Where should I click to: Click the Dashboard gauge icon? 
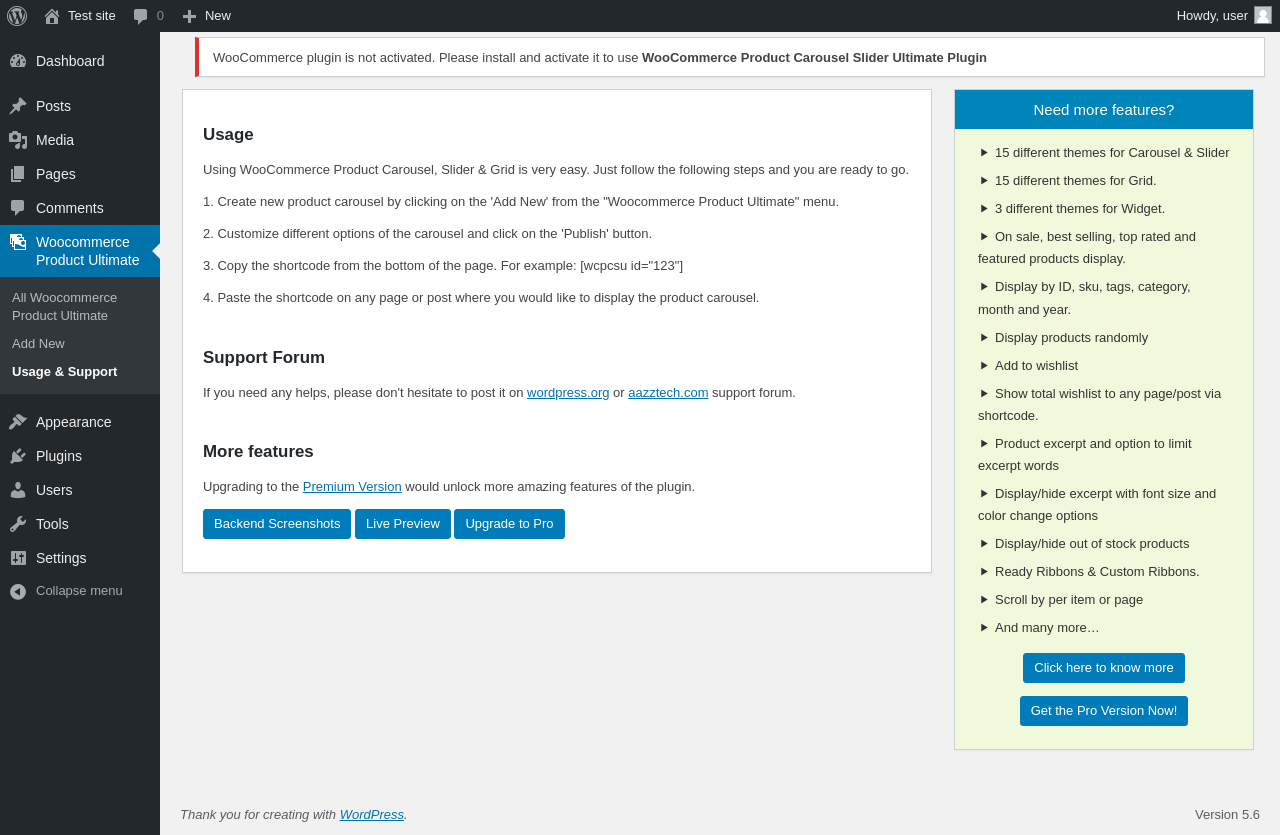pyautogui.click(x=18, y=61)
